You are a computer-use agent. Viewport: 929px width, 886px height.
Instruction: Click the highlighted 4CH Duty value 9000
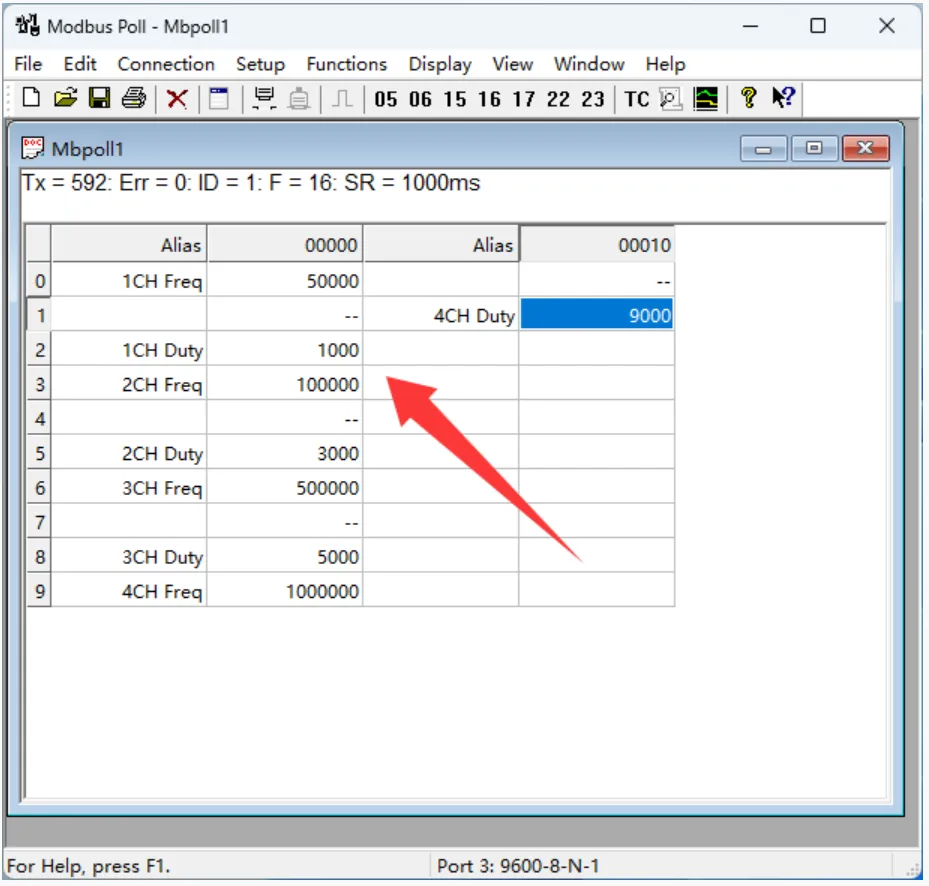pos(596,315)
